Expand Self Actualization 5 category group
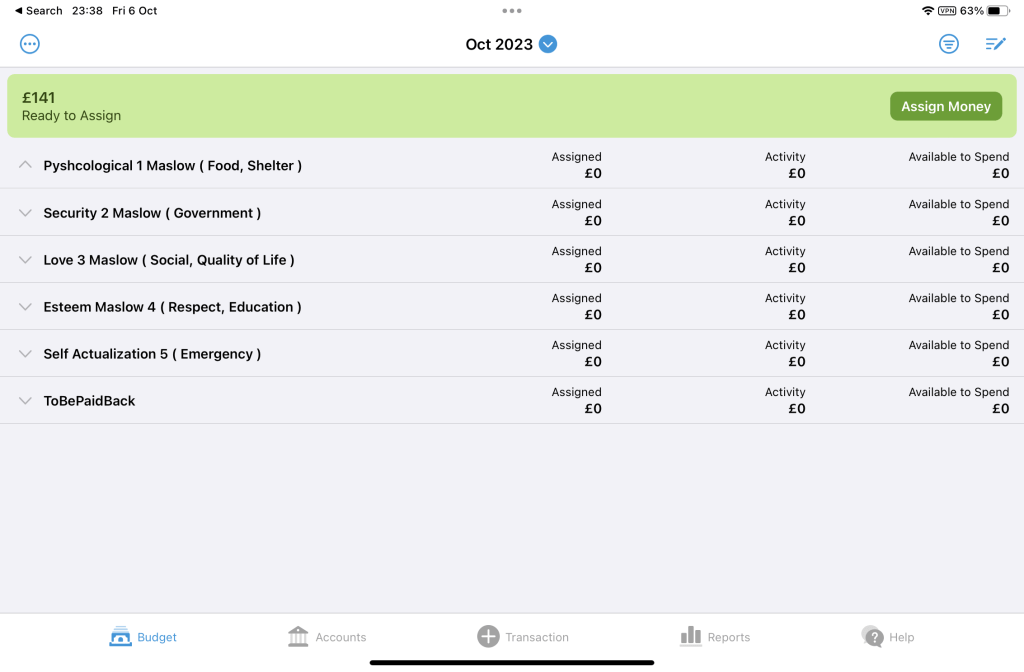Screen dimensions: 1024x672 tap(25, 354)
